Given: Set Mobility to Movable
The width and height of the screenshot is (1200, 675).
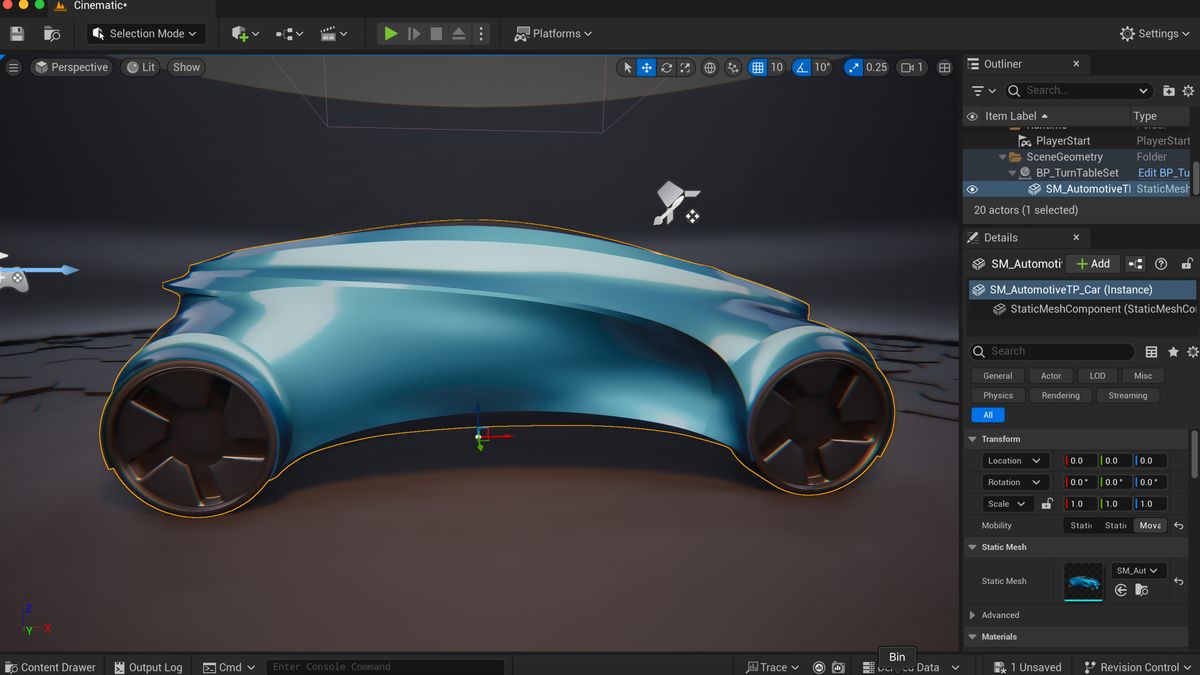Looking at the screenshot, I should [1149, 525].
